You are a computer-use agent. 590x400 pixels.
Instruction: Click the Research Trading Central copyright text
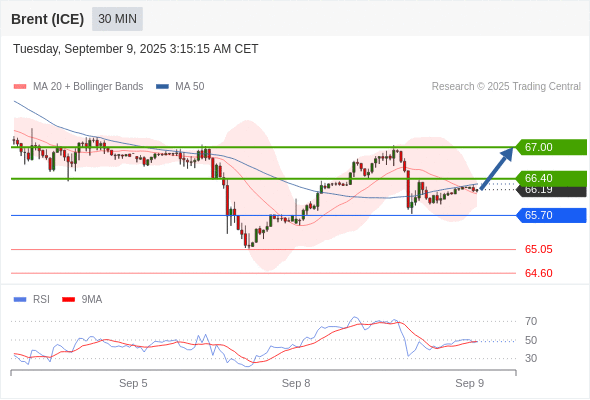(x=506, y=87)
